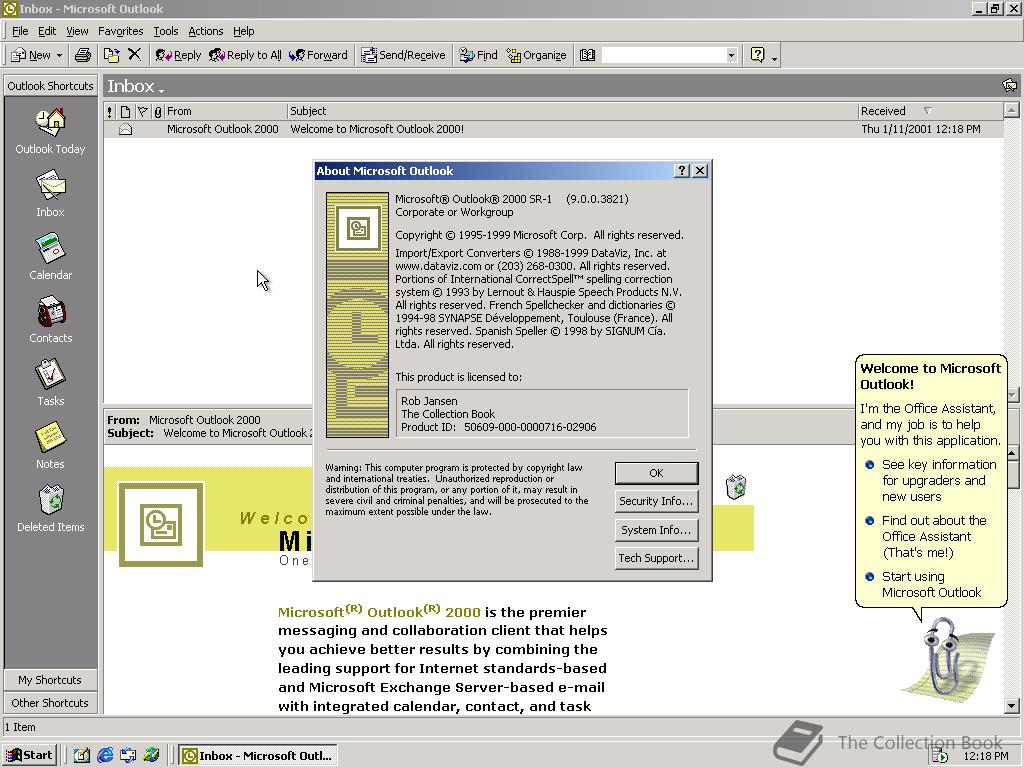Viewport: 1024px width, 768px height.
Task: Click Move to Folder toolbar icon
Action: click(x=112, y=55)
